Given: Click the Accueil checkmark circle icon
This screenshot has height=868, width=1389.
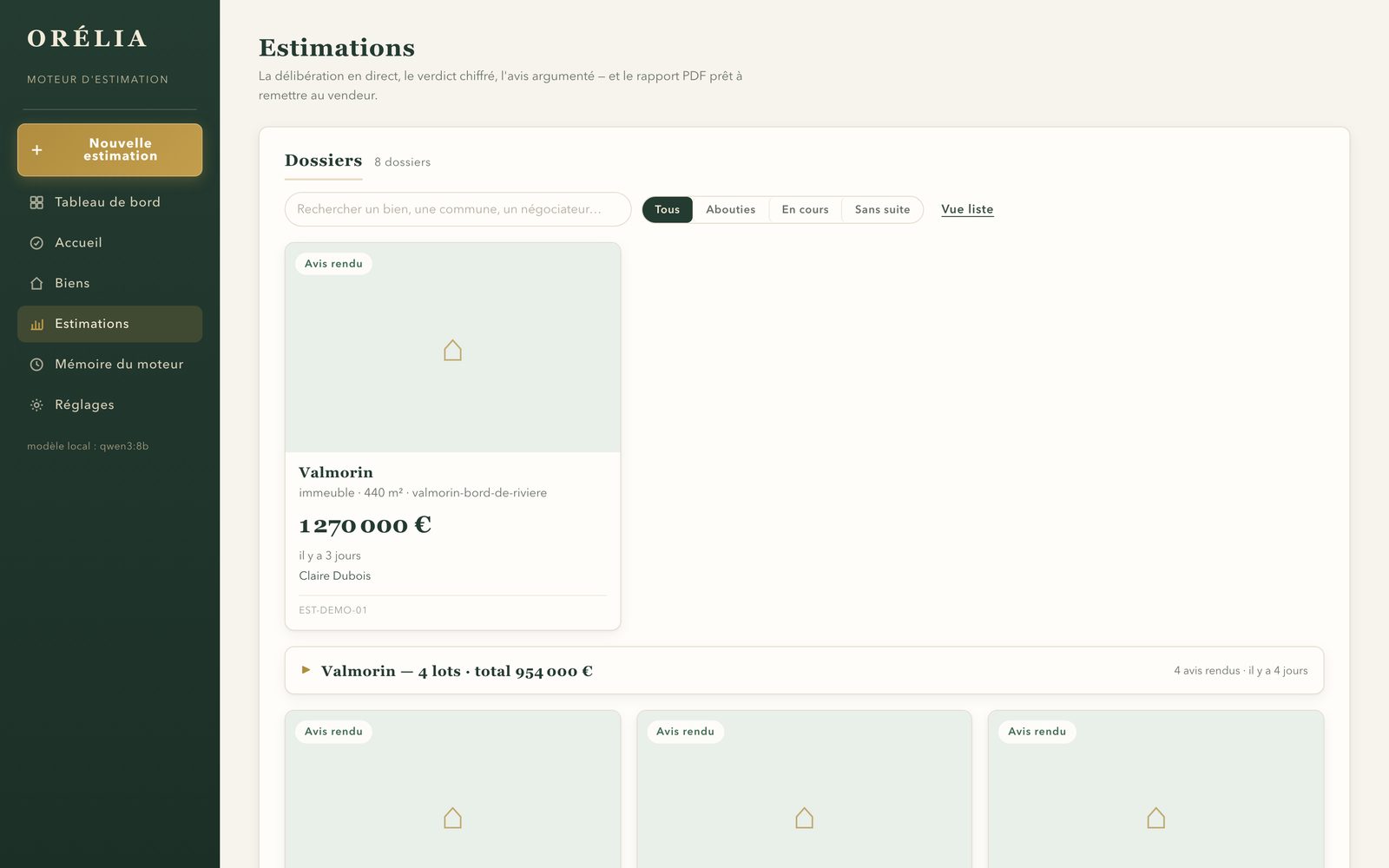Looking at the screenshot, I should point(36,243).
